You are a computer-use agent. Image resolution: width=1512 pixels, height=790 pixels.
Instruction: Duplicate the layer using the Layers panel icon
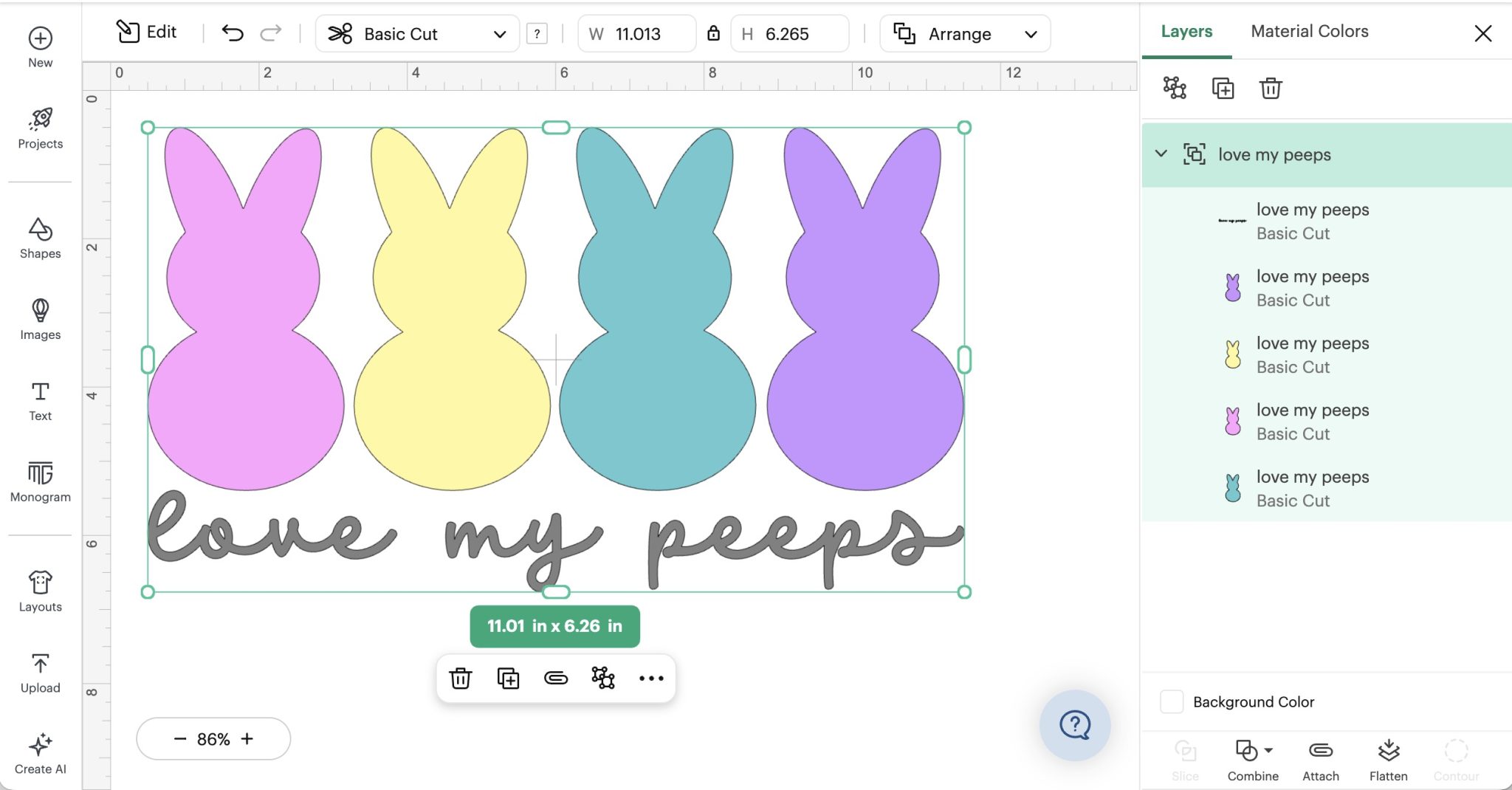click(x=1223, y=89)
